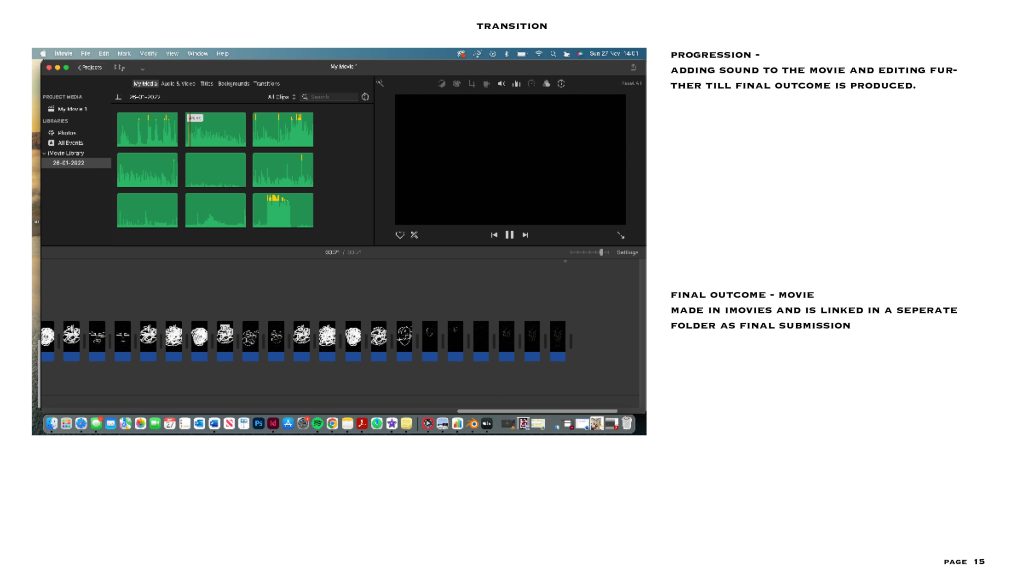Open noise reduction and equalizer tool
Viewport: 1024px width, 576px height.
click(x=517, y=84)
